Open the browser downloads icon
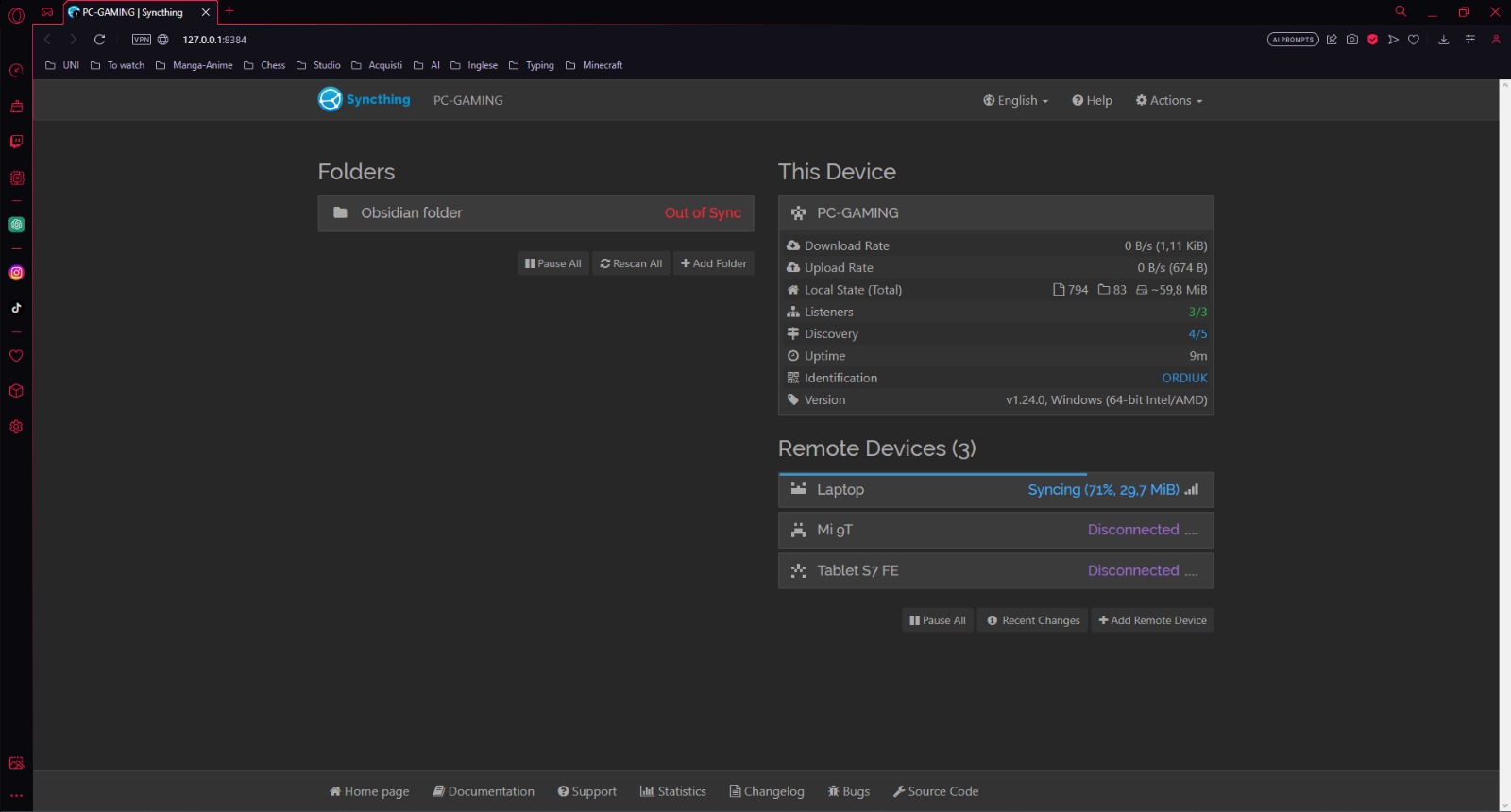This screenshot has height=812, width=1511. pyautogui.click(x=1443, y=40)
